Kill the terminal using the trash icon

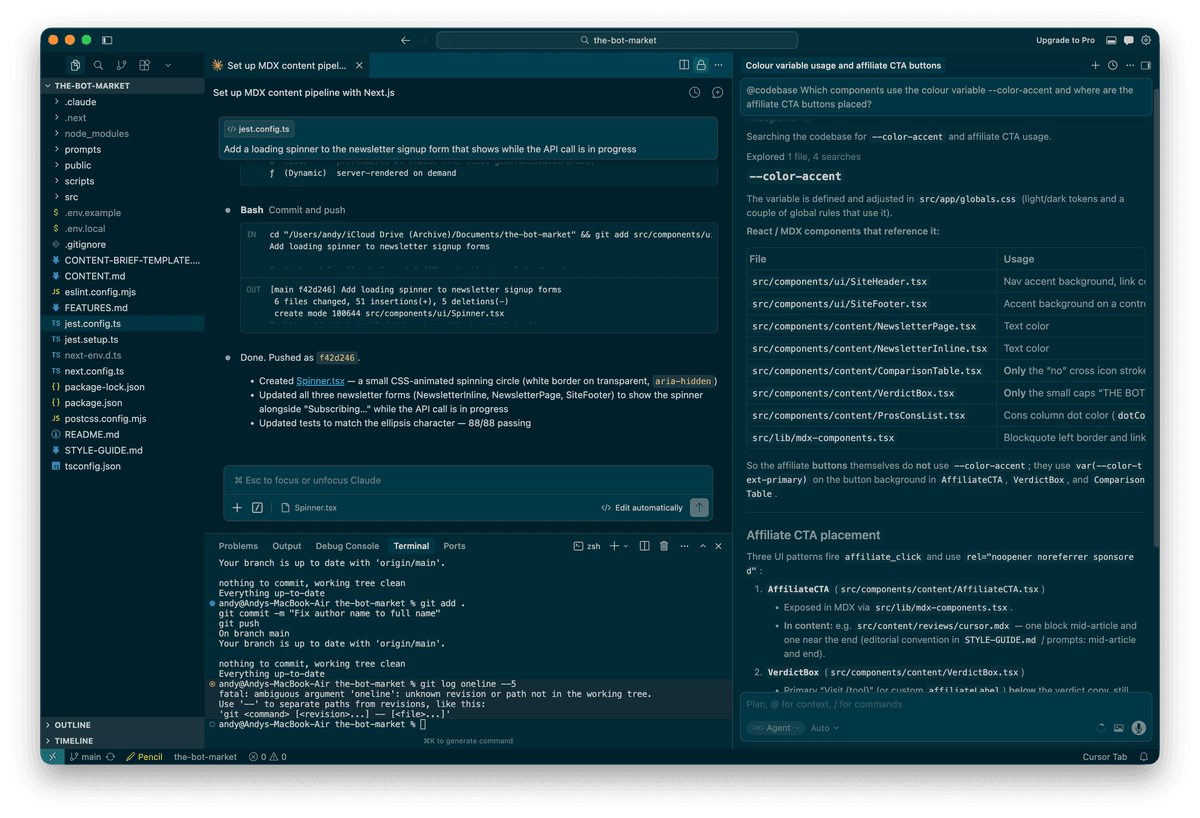pos(663,546)
